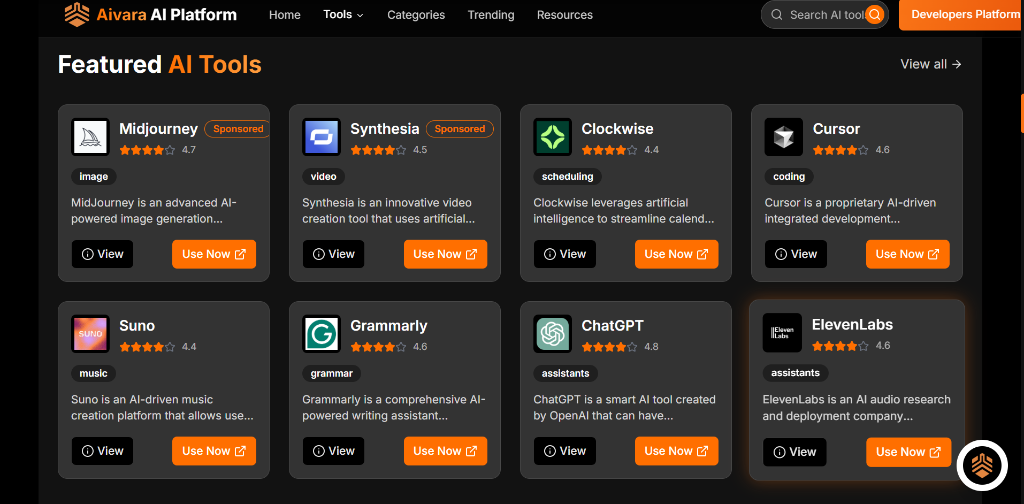Viewport: 1024px width, 504px height.
Task: Click the floating Aivara chat icon
Action: pos(982,465)
